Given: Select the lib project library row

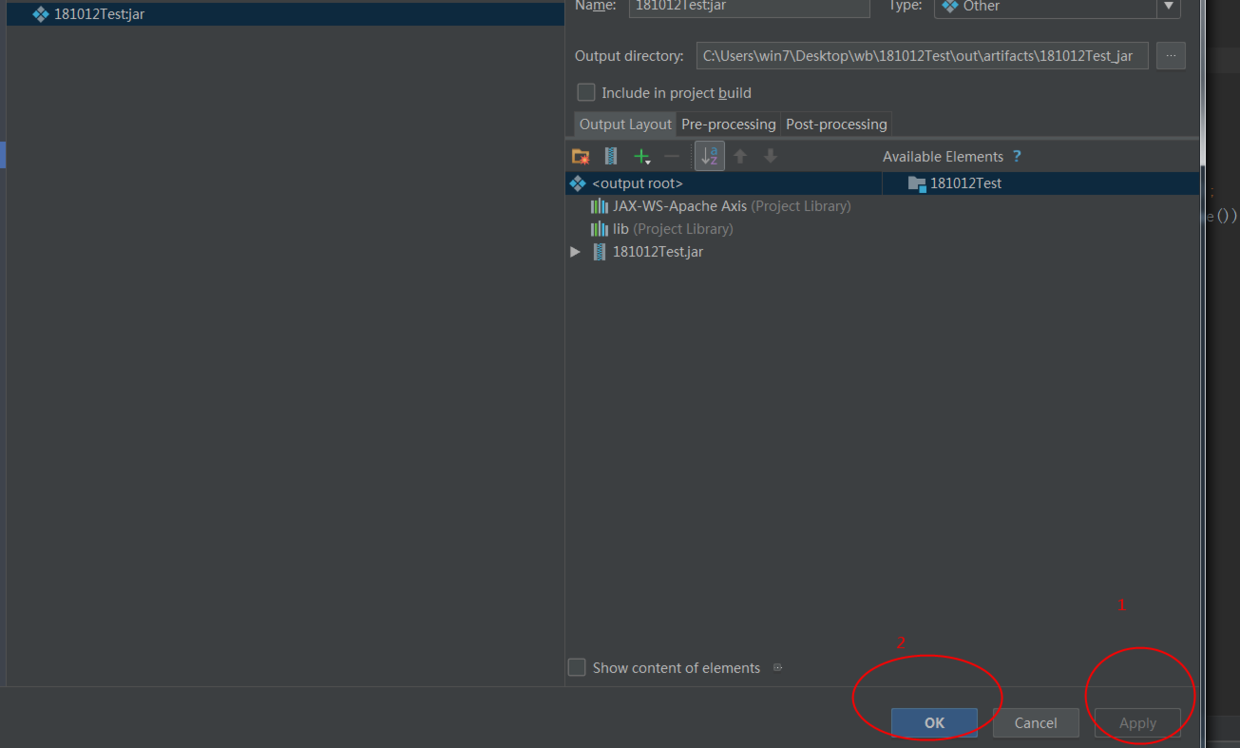Looking at the screenshot, I should click(x=661, y=229).
